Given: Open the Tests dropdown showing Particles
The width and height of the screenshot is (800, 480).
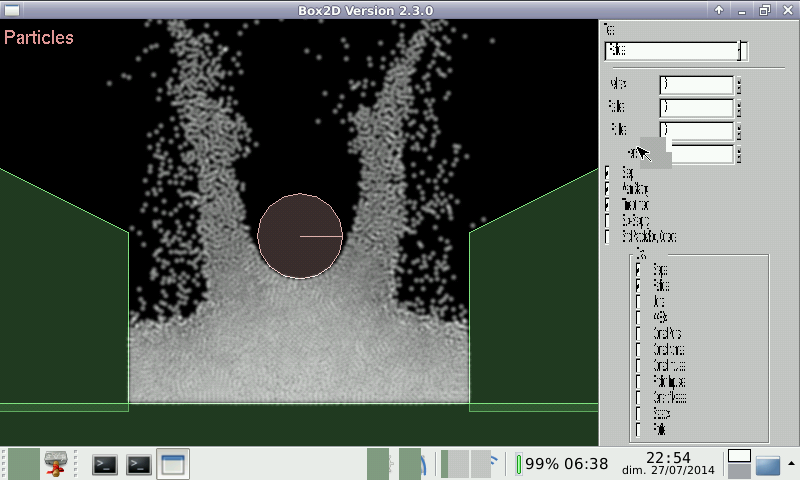Looking at the screenshot, I should (676, 51).
